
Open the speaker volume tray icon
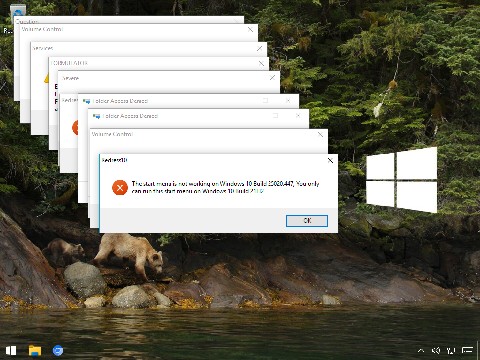tap(436, 350)
